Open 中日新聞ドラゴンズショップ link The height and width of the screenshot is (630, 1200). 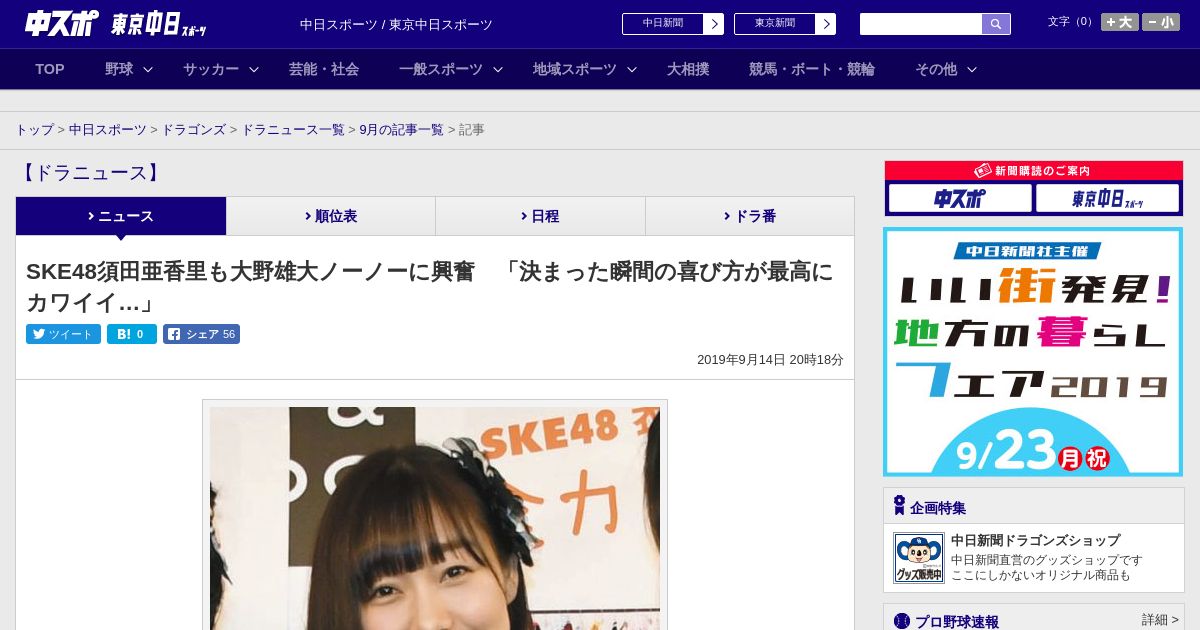point(1035,540)
